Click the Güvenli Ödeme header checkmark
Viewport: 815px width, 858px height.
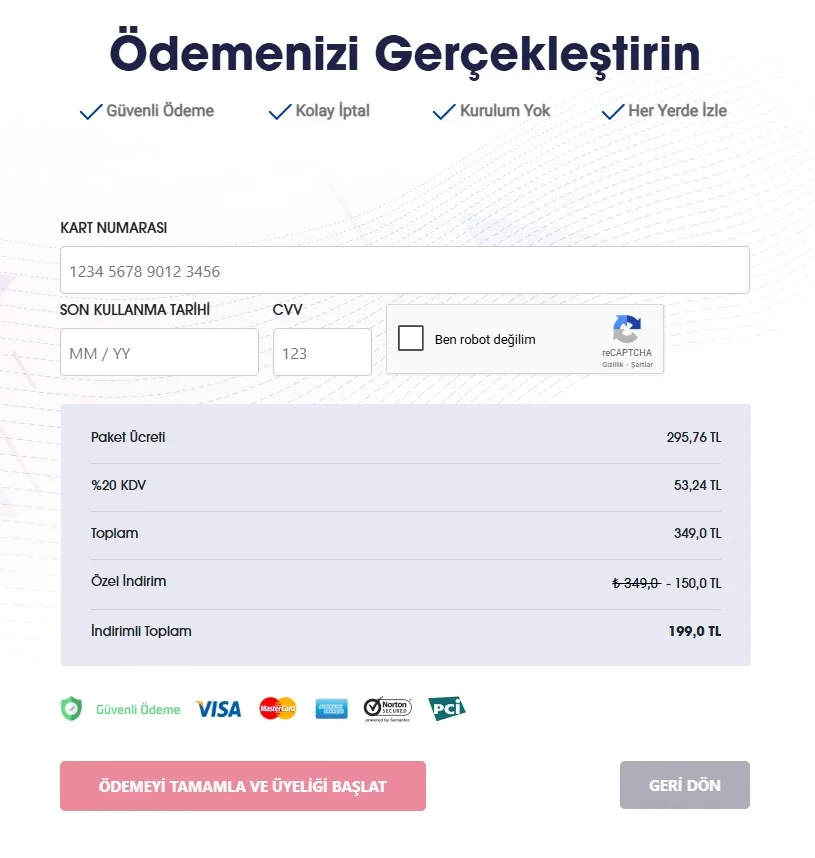tap(91, 111)
